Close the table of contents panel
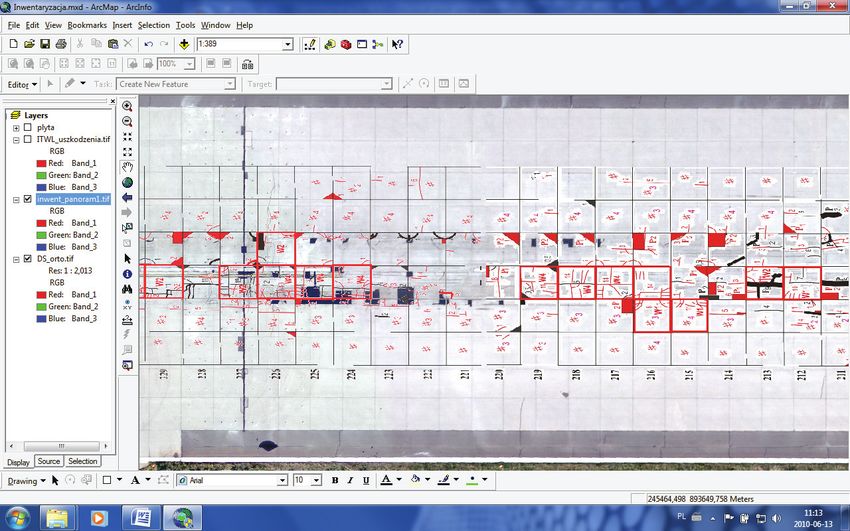Image resolution: width=850 pixels, height=531 pixels. click(112, 101)
